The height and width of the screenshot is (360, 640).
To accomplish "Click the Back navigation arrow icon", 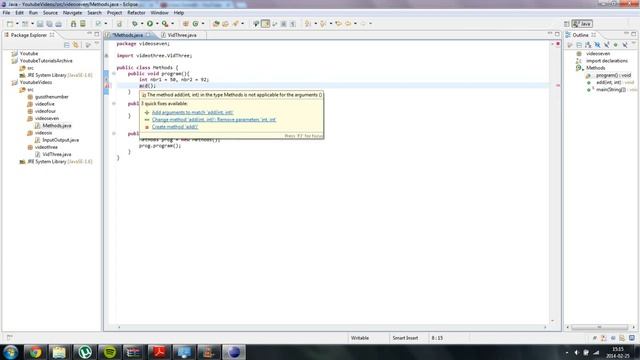I will pyautogui.click(x=348, y=24).
